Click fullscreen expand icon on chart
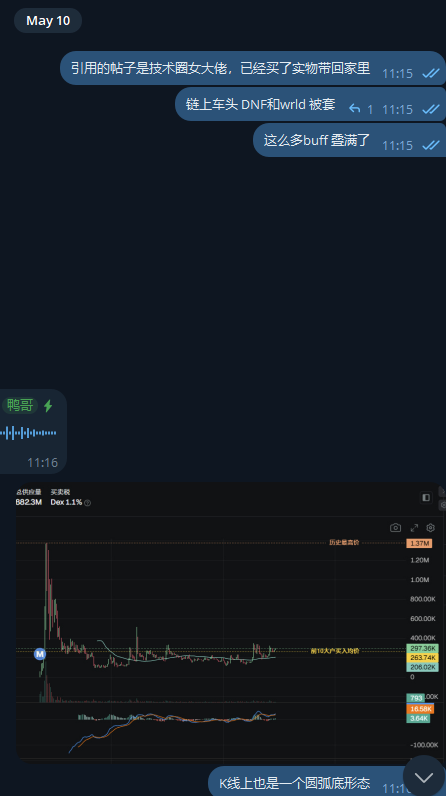Screen dimensions: 446x796 coord(414,528)
